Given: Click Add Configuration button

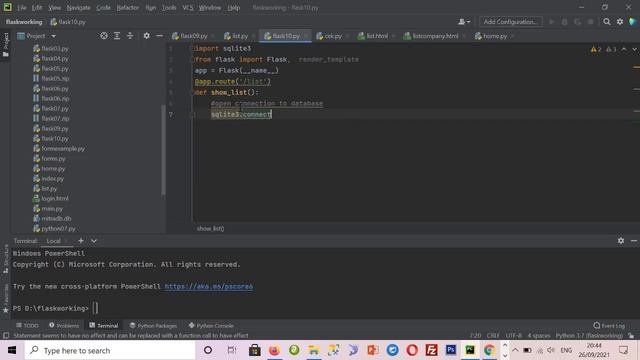Looking at the screenshot, I should click(511, 22).
